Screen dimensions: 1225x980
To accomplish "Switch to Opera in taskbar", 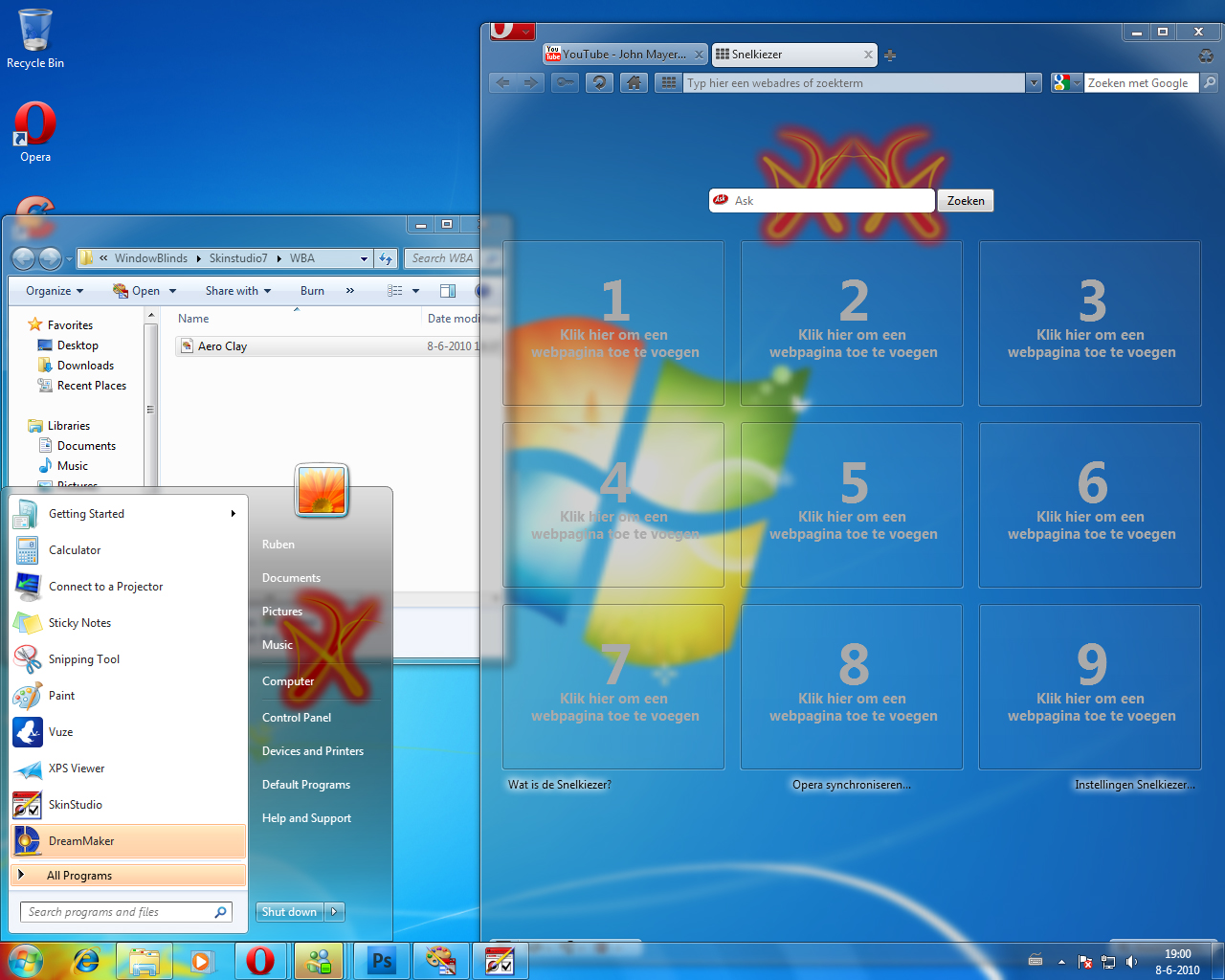I will (x=260, y=961).
